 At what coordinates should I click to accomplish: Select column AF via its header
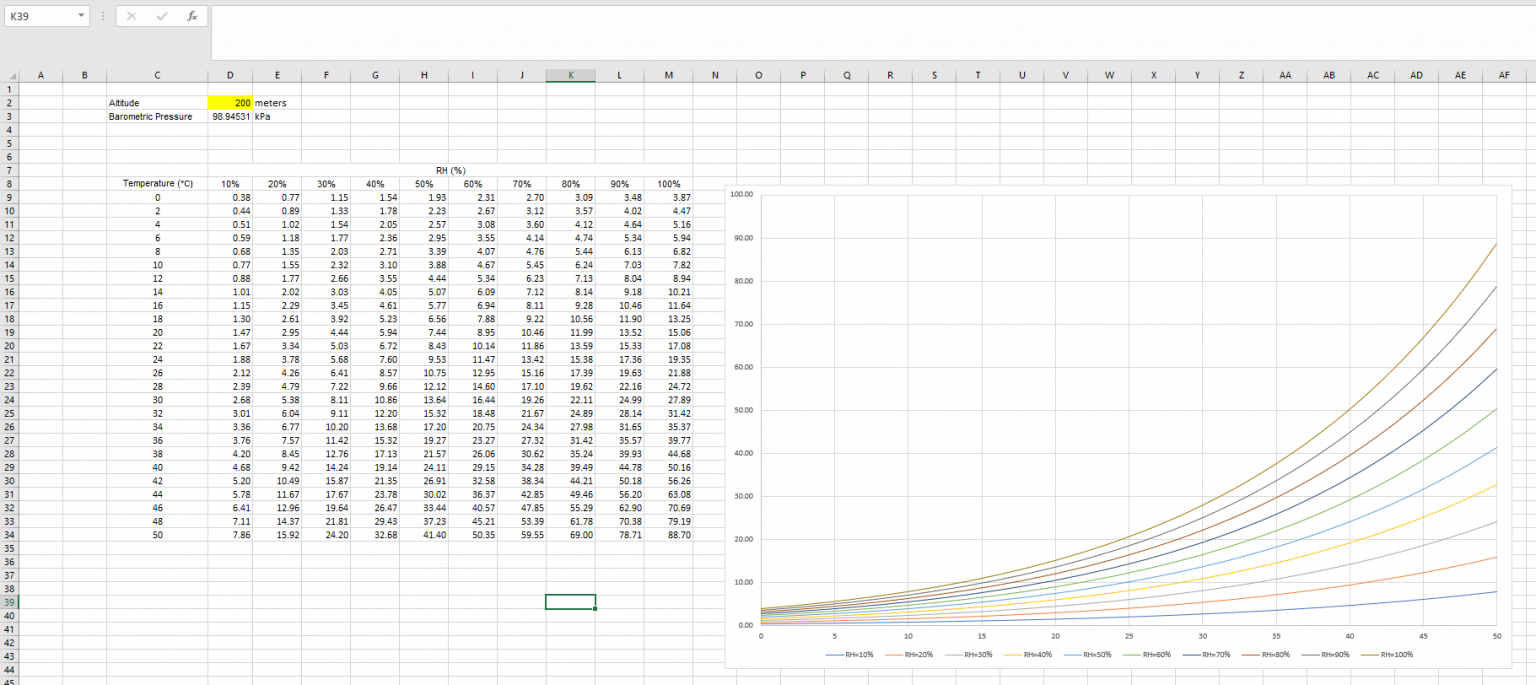click(x=1503, y=76)
